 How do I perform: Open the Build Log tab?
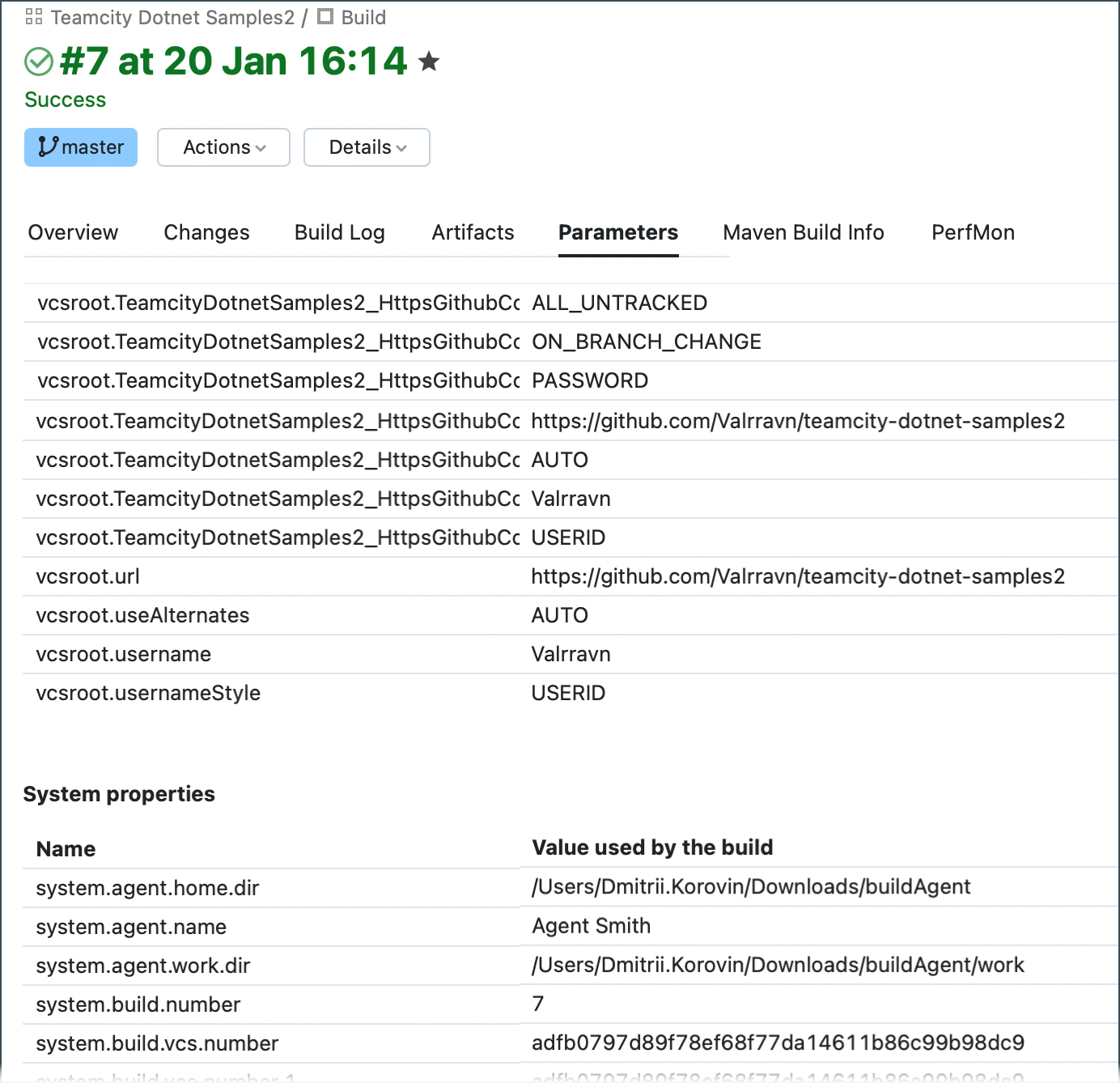339,232
